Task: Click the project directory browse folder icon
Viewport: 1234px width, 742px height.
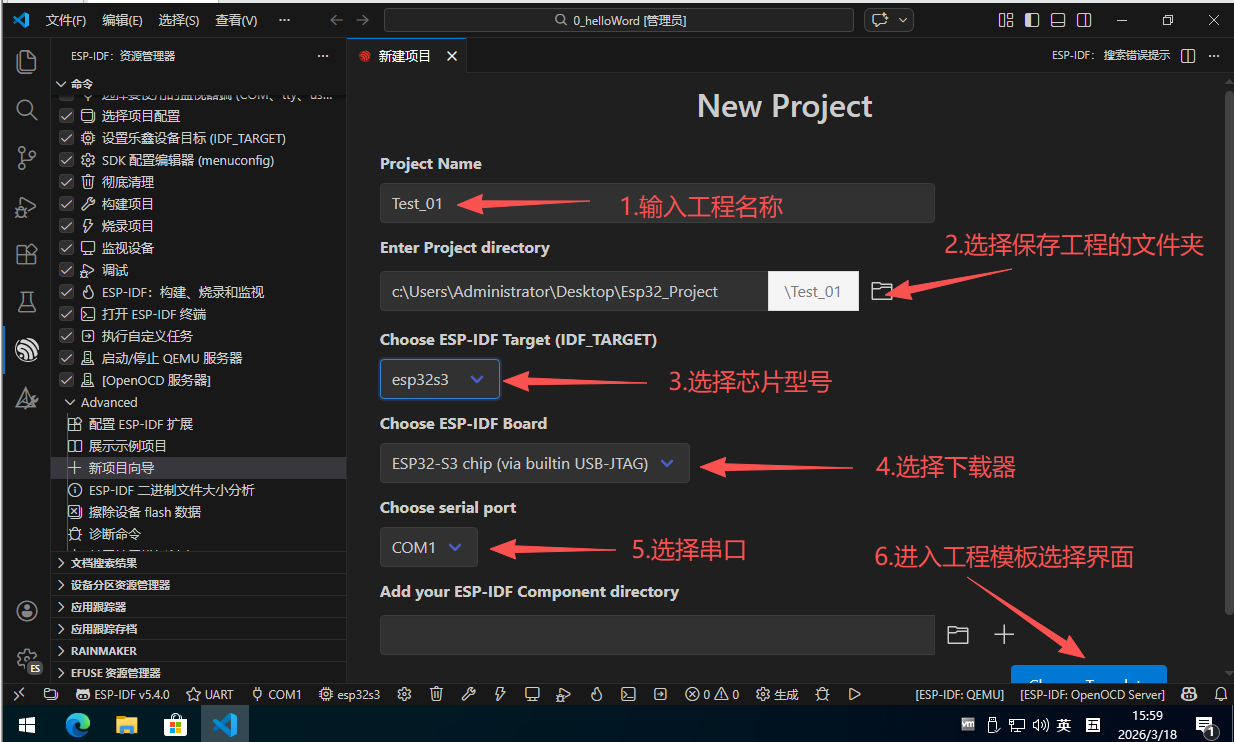Action: point(881,291)
